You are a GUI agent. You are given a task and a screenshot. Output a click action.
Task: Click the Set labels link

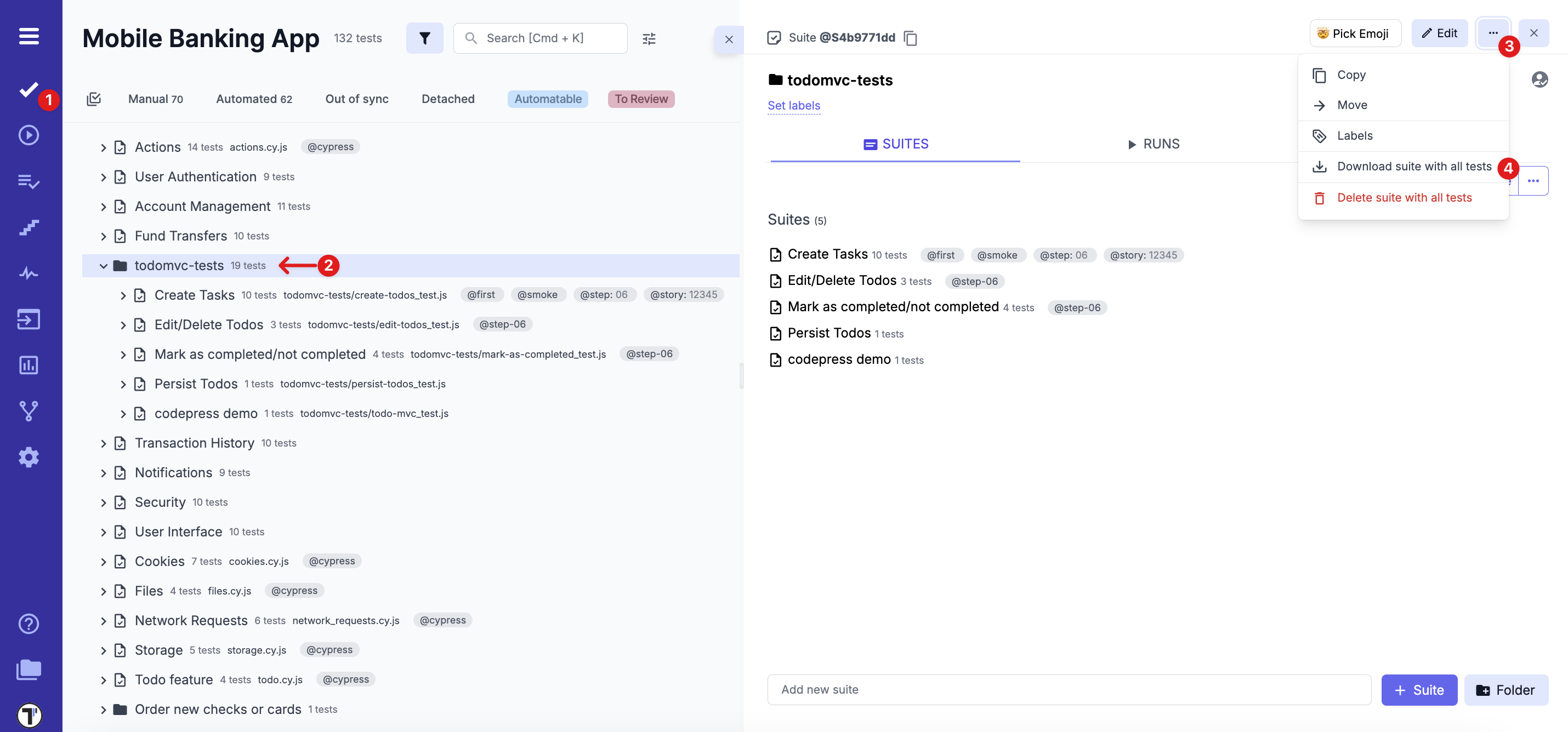(793, 105)
